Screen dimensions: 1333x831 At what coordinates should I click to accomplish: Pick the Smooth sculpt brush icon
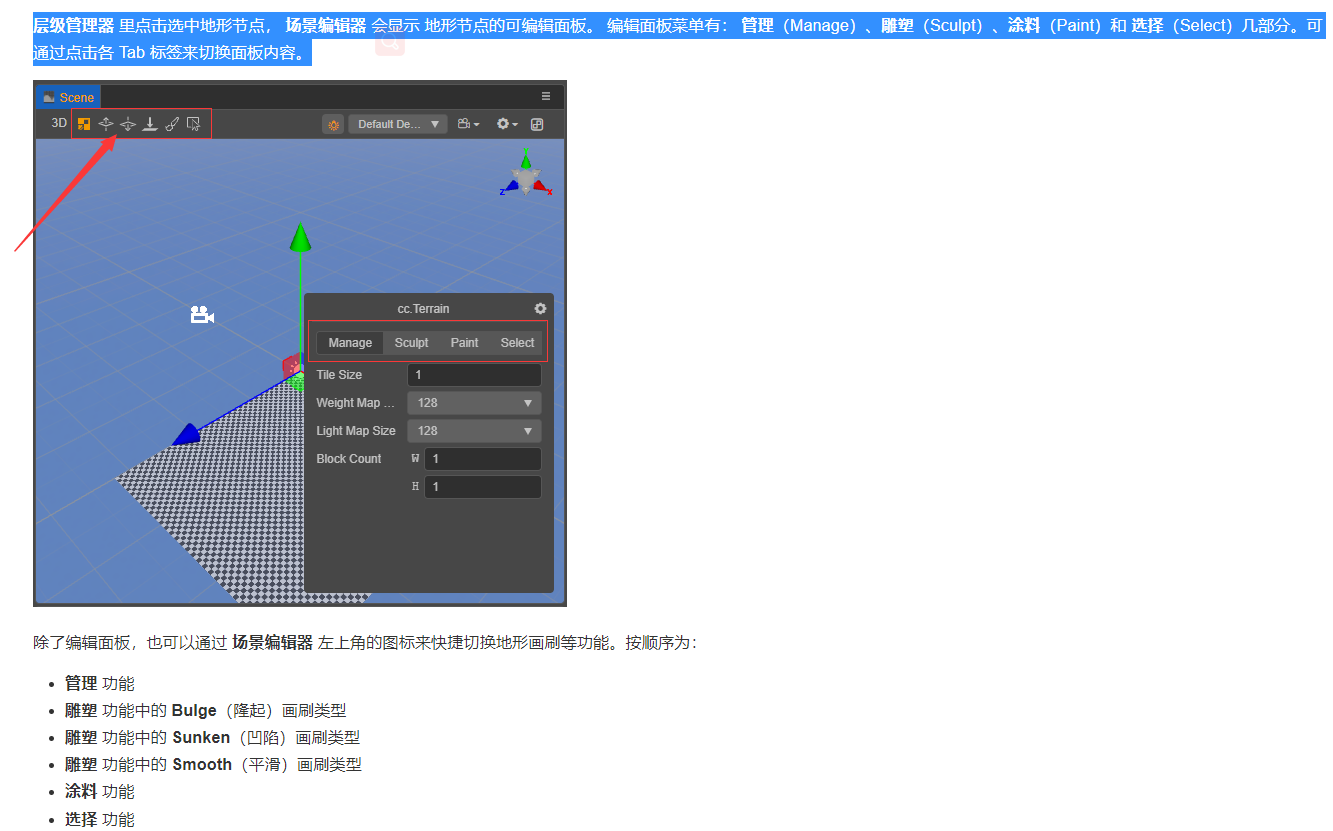point(150,124)
